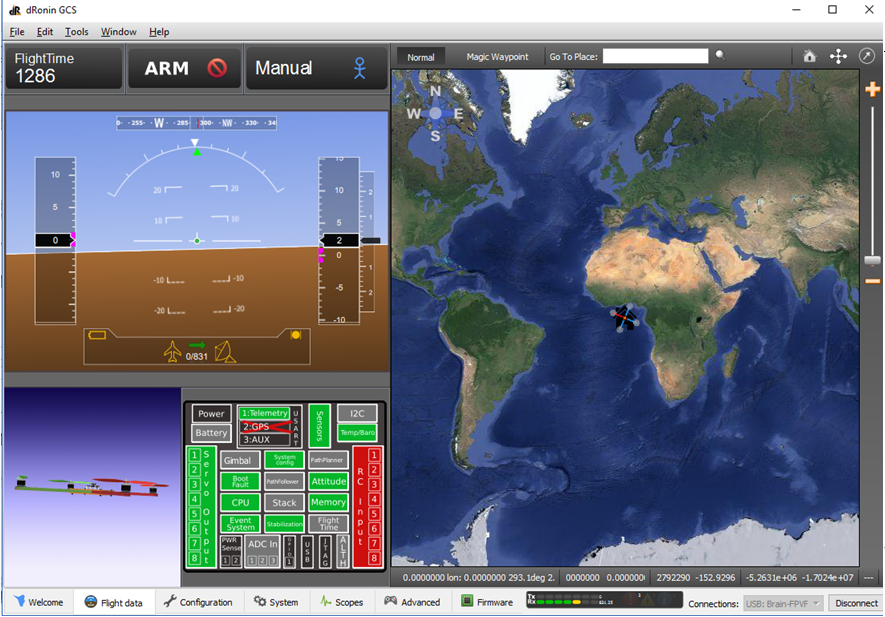This screenshot has height=617, width=885.
Task: Switch map to Normal mode
Action: pos(421,57)
